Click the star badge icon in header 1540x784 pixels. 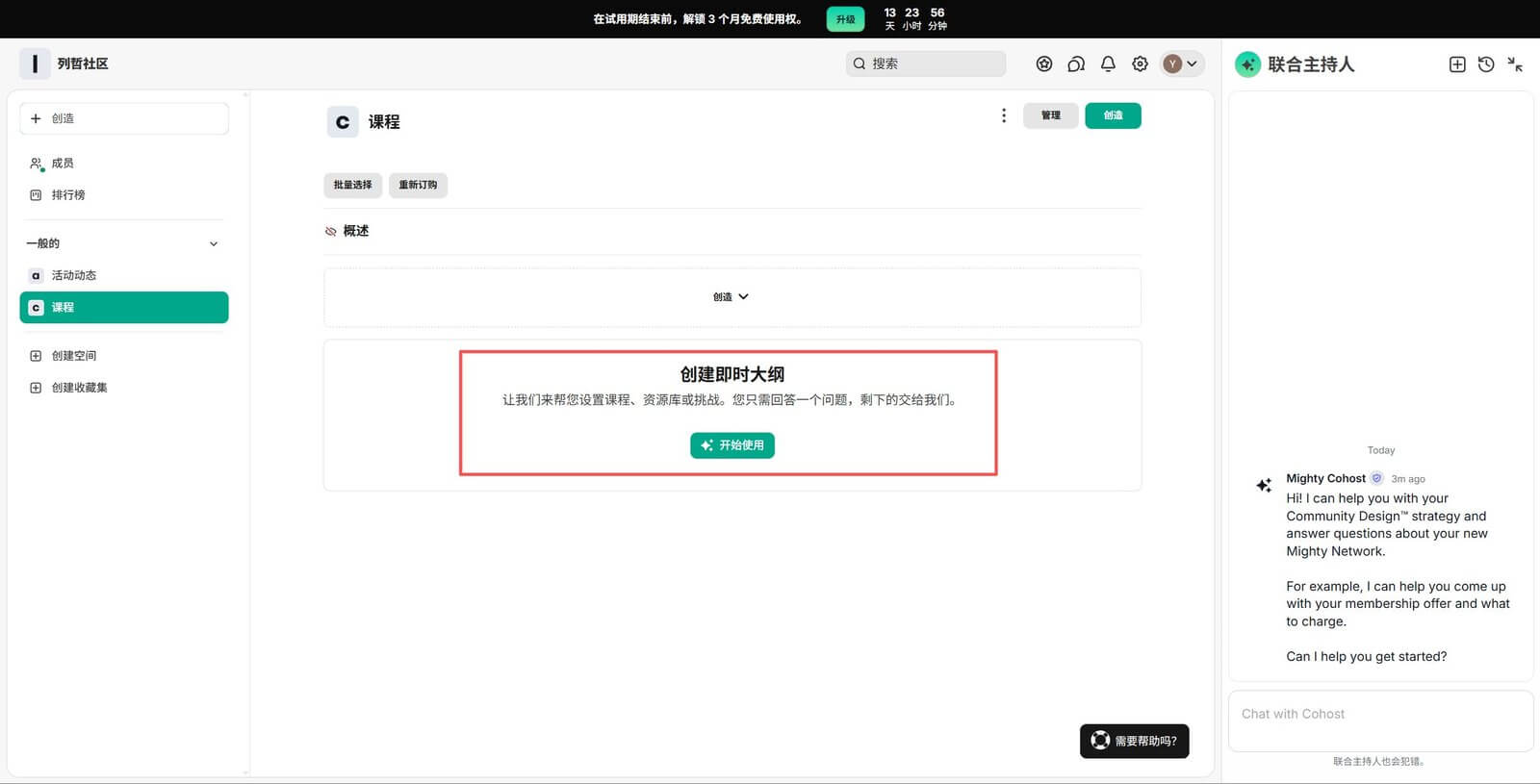[1044, 63]
